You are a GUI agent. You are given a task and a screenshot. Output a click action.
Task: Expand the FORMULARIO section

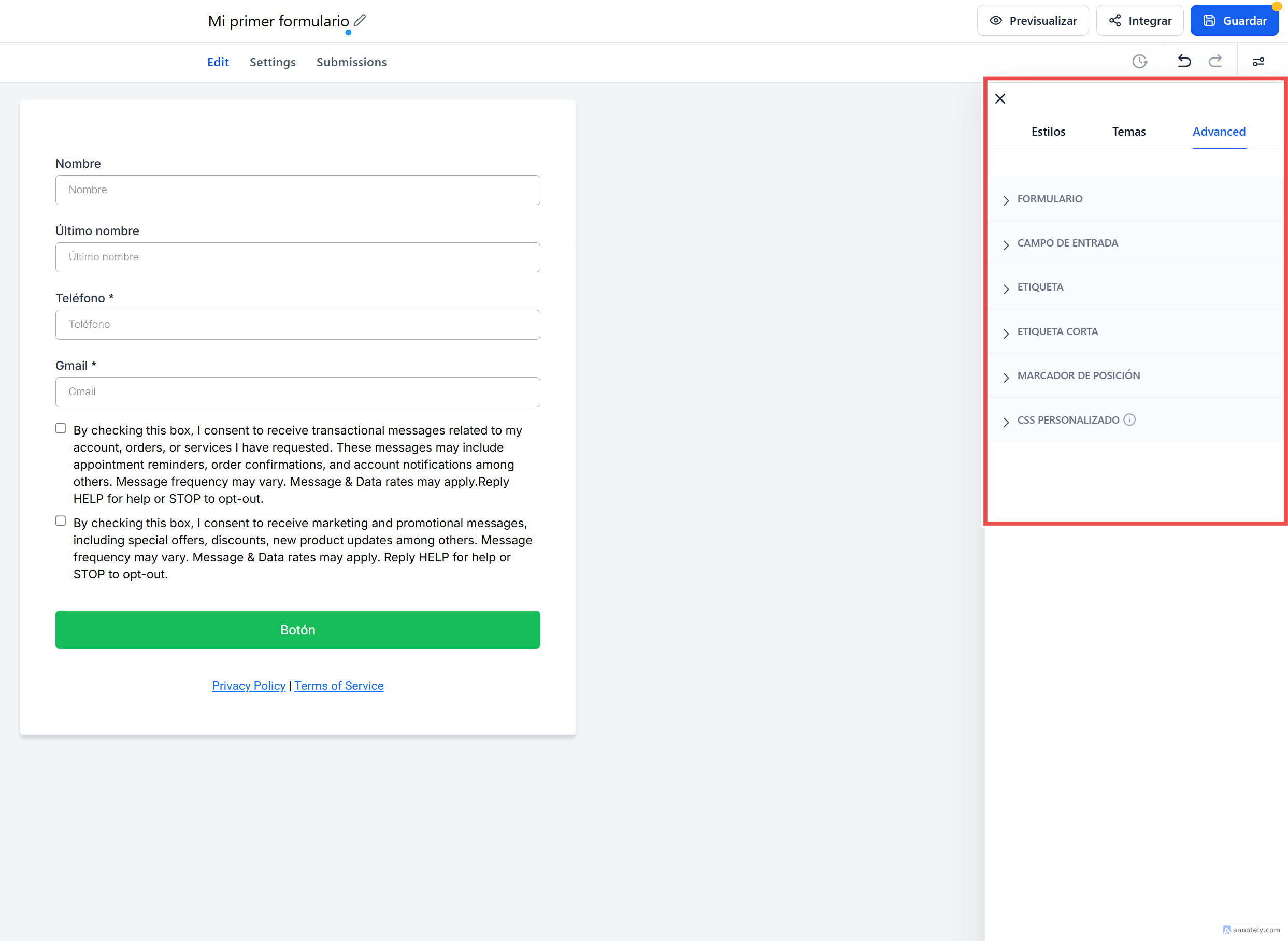tap(1050, 199)
